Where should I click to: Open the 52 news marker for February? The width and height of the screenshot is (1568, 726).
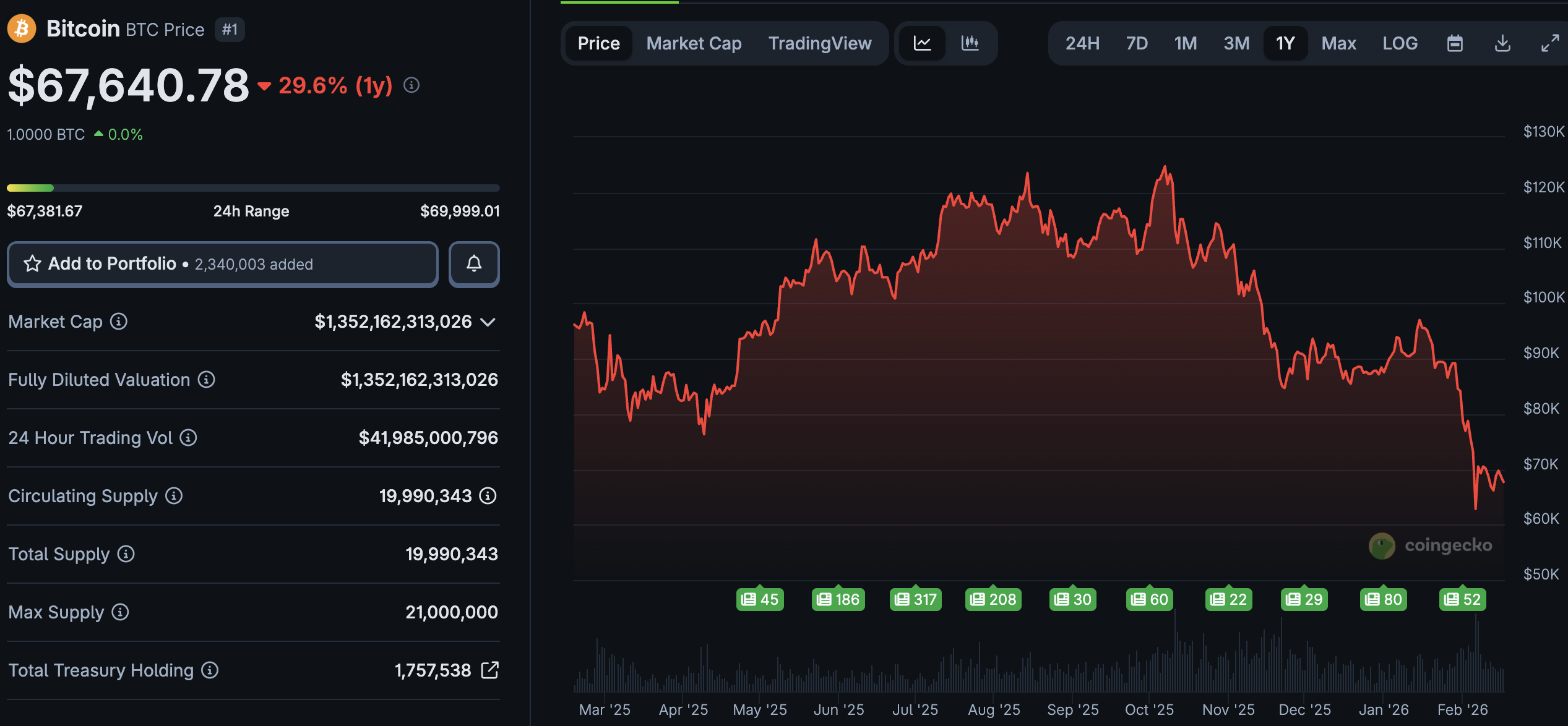point(1463,599)
